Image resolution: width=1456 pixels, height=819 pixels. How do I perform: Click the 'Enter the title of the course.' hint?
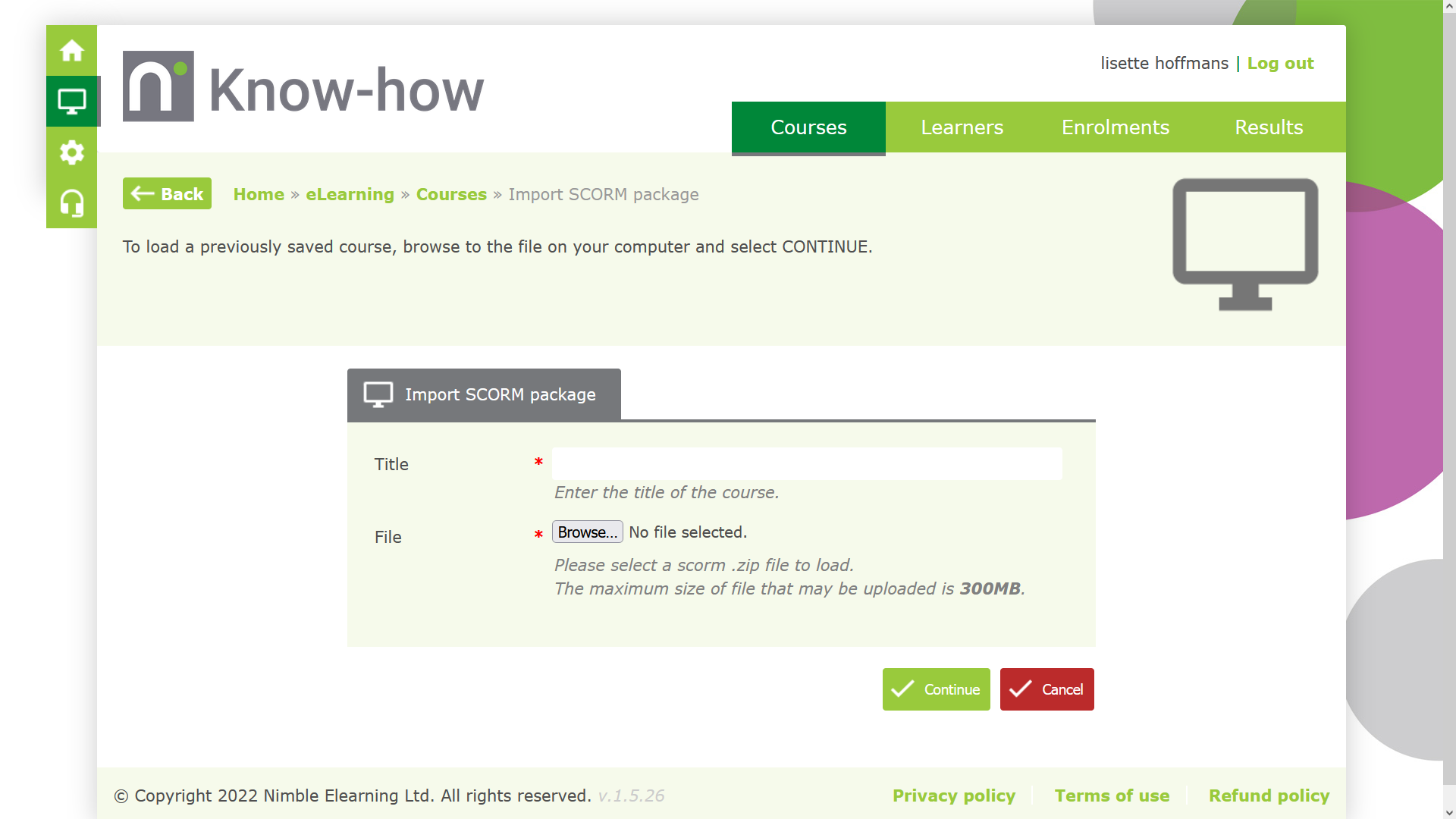667,492
